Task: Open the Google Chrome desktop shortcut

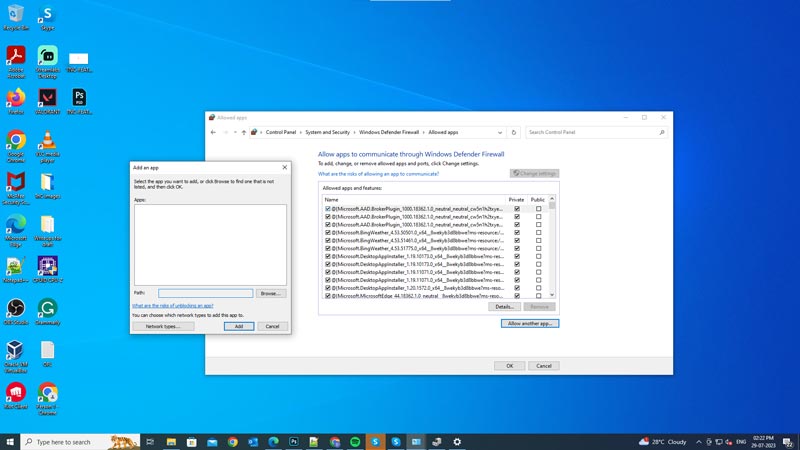Action: pyautogui.click(x=16, y=146)
